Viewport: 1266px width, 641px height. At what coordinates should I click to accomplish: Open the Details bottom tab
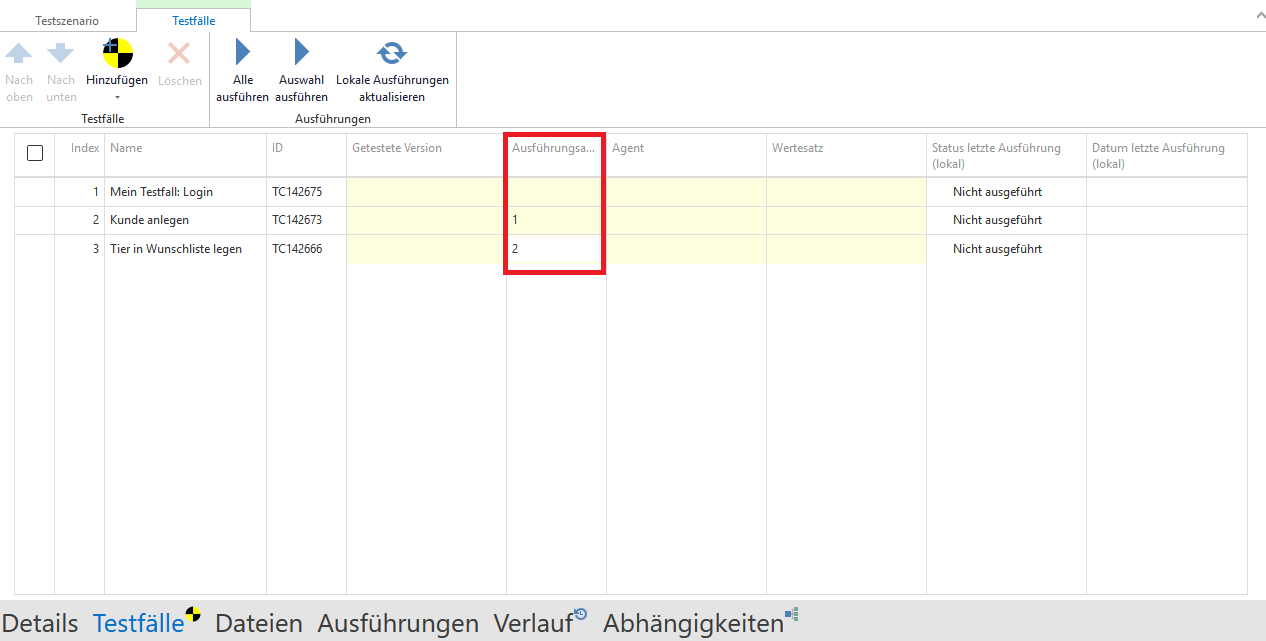[x=40, y=623]
